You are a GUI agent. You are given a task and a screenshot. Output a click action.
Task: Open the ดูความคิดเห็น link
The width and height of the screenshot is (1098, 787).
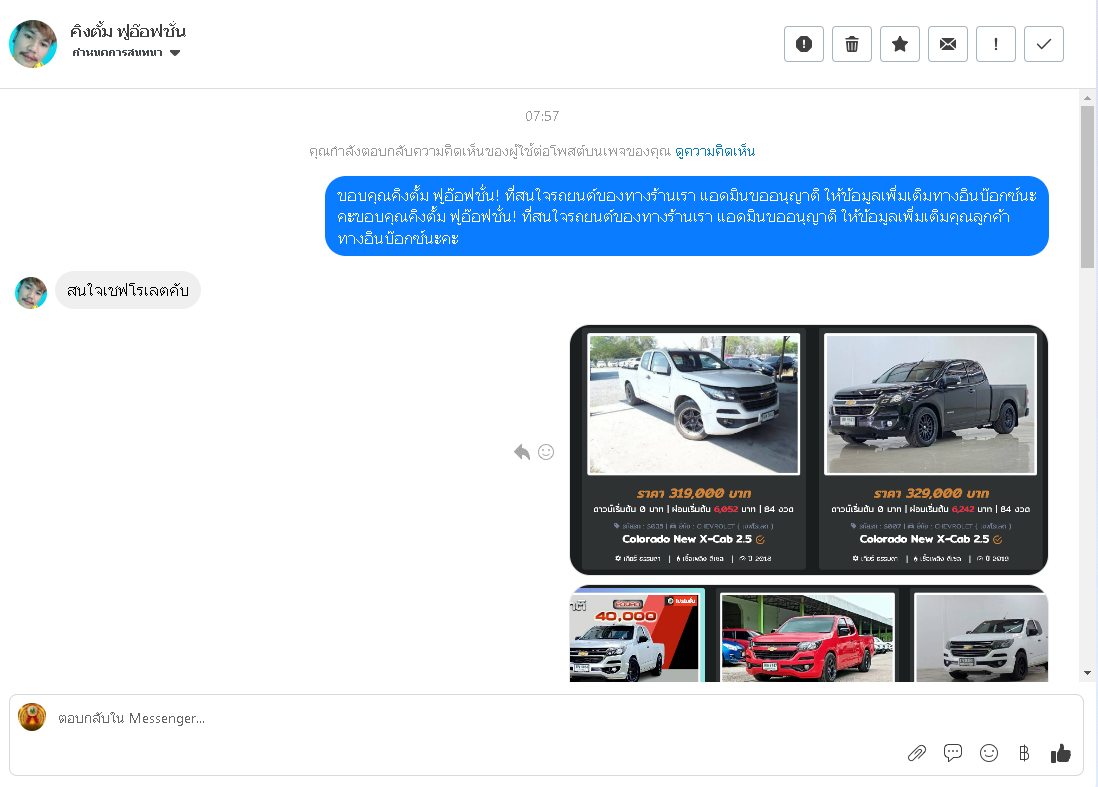pos(714,151)
